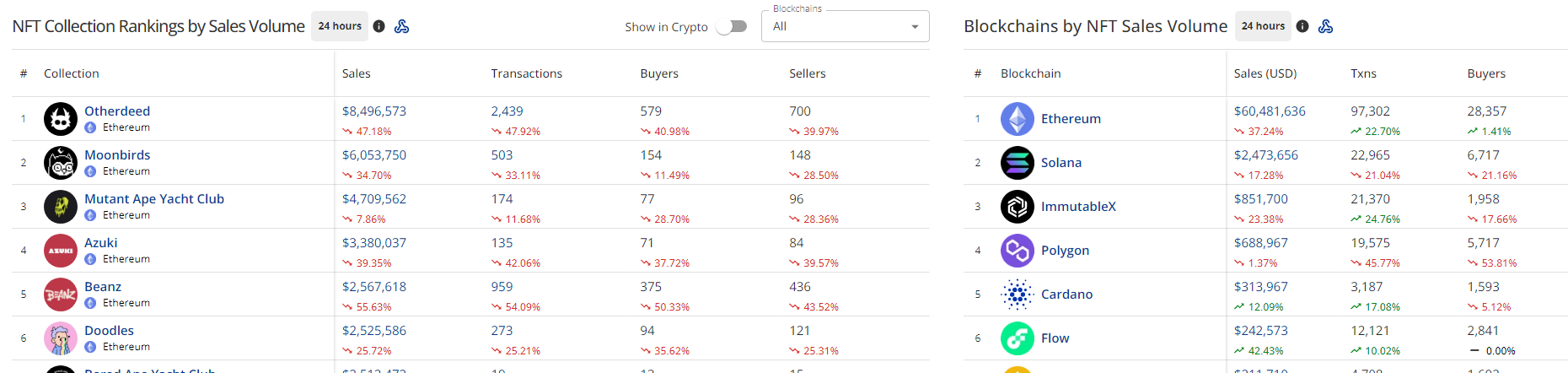The height and width of the screenshot is (373, 1568).
Task: Click the Cardano blockchain logo icon
Action: [1018, 295]
